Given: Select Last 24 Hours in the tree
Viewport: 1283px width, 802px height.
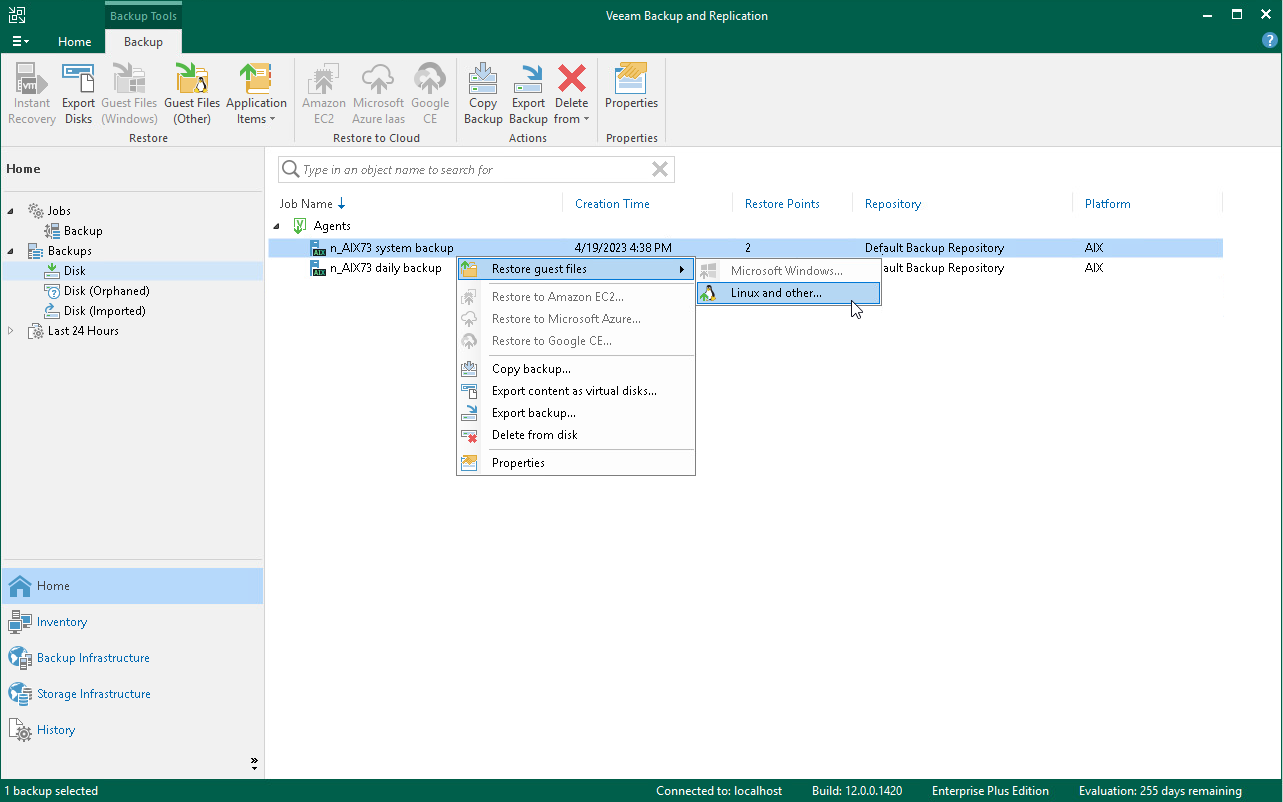Looking at the screenshot, I should [x=83, y=331].
